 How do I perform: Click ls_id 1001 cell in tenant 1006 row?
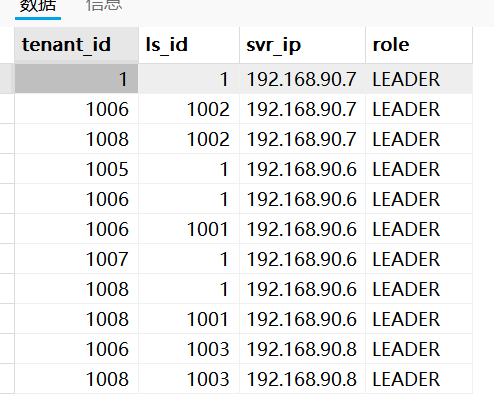coord(189,229)
